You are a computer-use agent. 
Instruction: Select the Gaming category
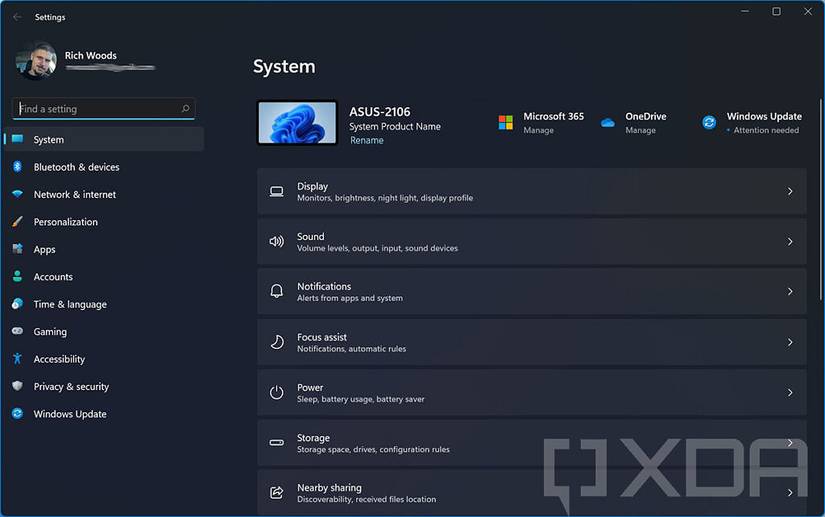click(x=104, y=331)
